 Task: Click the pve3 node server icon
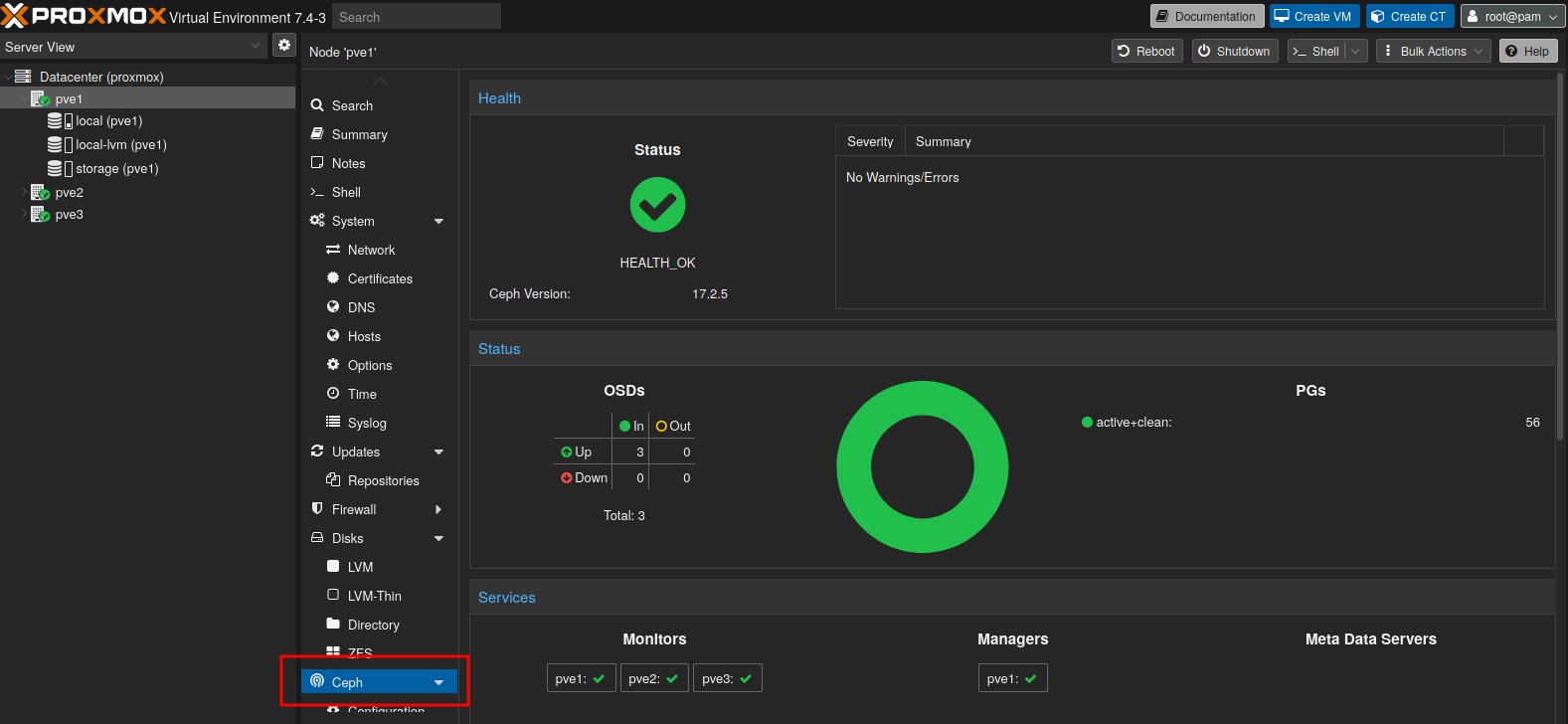pyautogui.click(x=40, y=214)
